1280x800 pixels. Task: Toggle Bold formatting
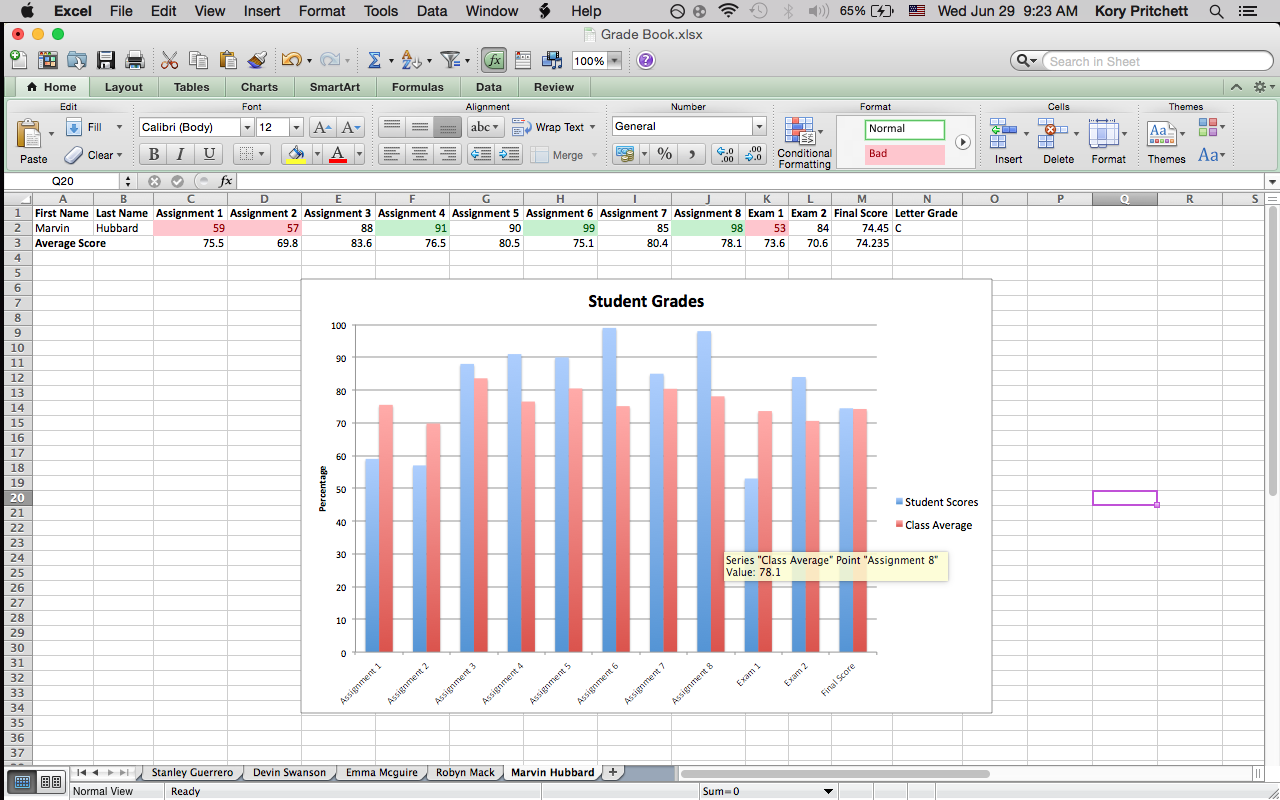click(153, 154)
